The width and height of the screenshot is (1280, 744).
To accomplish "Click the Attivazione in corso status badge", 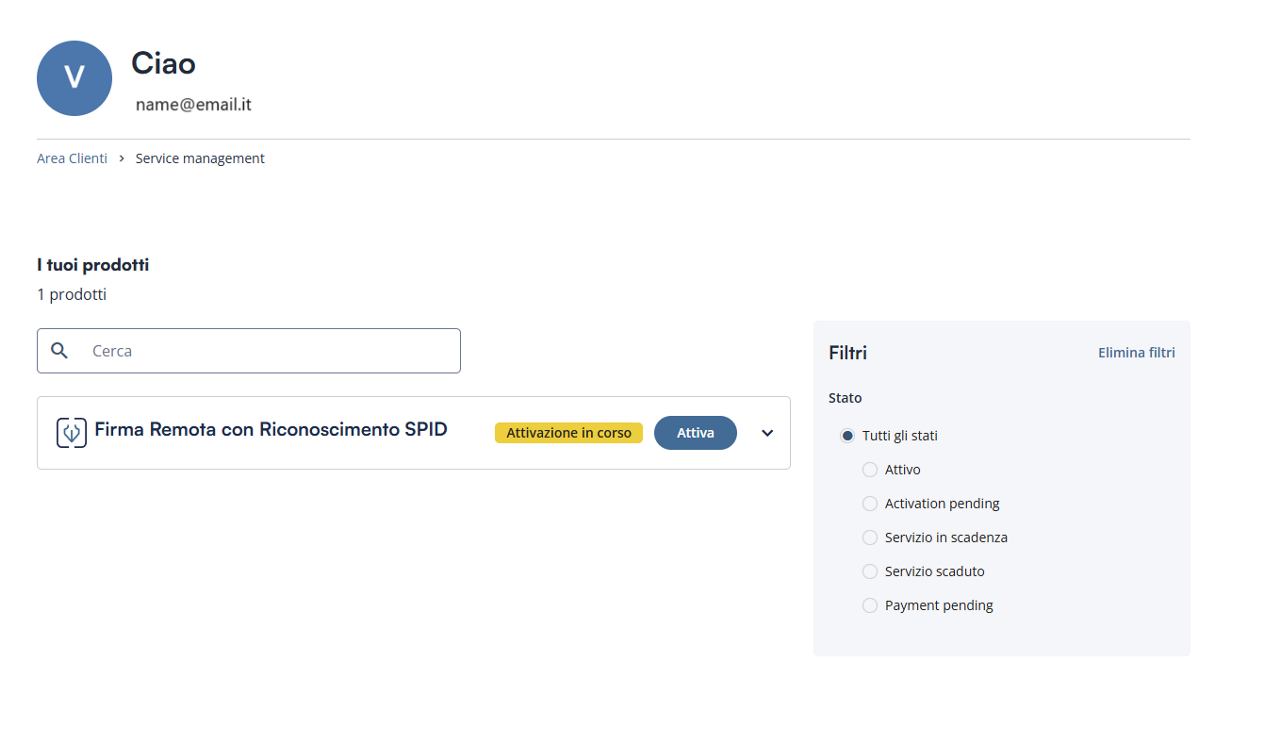I will pos(568,433).
